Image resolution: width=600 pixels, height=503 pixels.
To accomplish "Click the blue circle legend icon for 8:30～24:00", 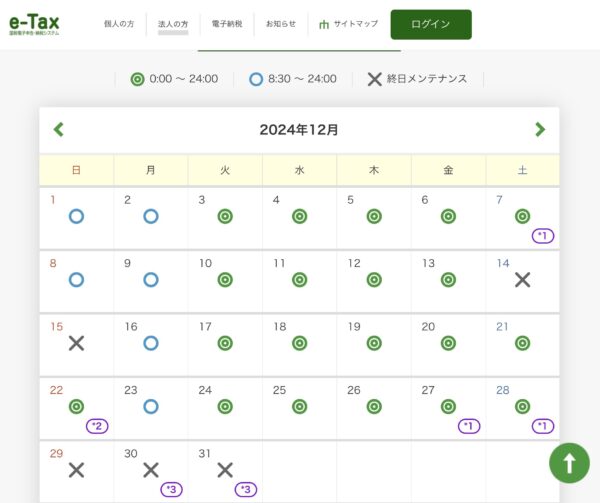I will [x=256, y=79].
